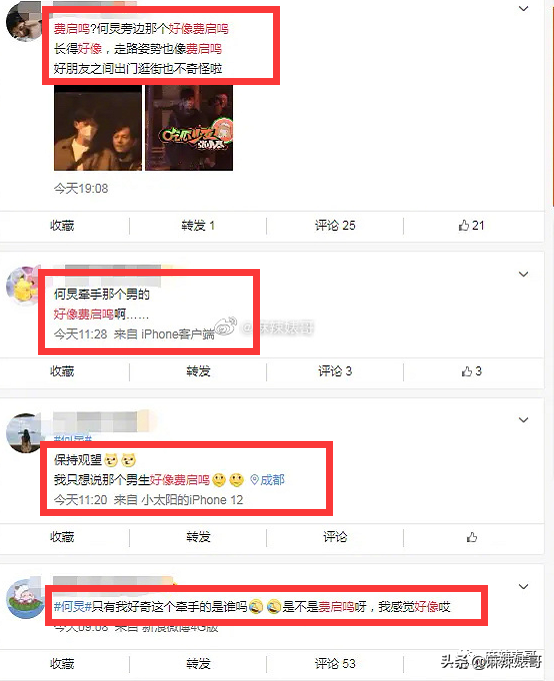Expand options chevron on third post

(524, 420)
